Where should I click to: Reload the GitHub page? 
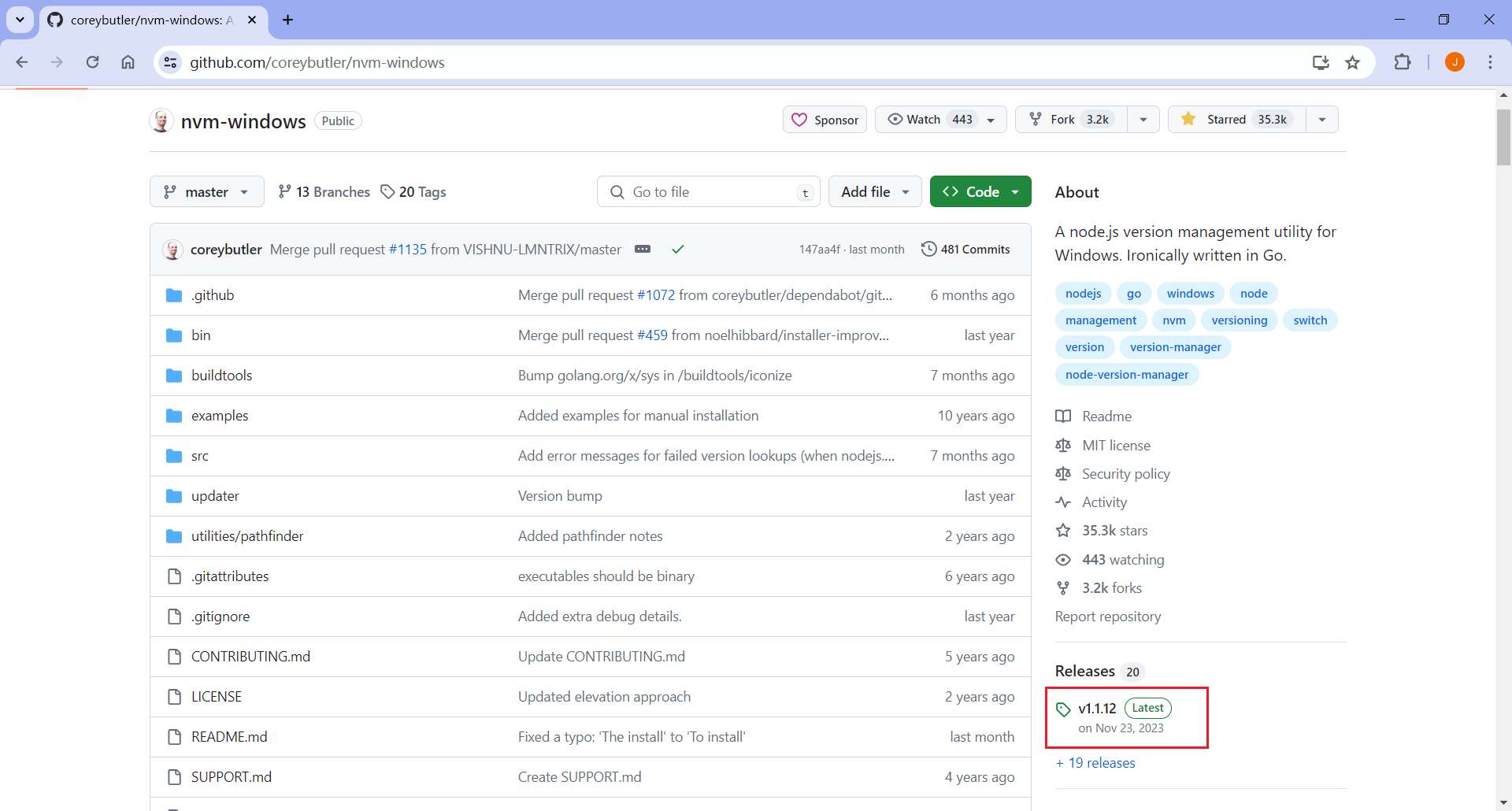pyautogui.click(x=92, y=62)
